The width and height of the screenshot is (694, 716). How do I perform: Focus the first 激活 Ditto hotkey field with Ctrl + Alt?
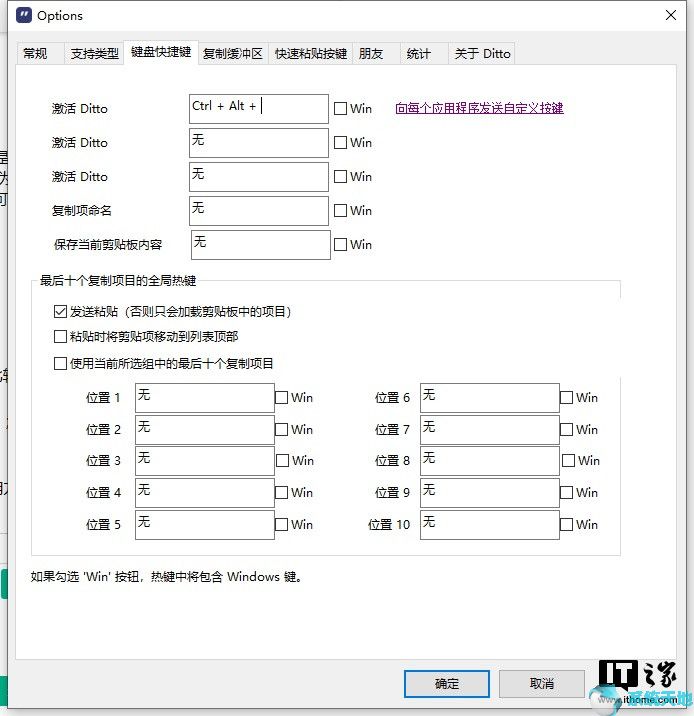pos(259,109)
